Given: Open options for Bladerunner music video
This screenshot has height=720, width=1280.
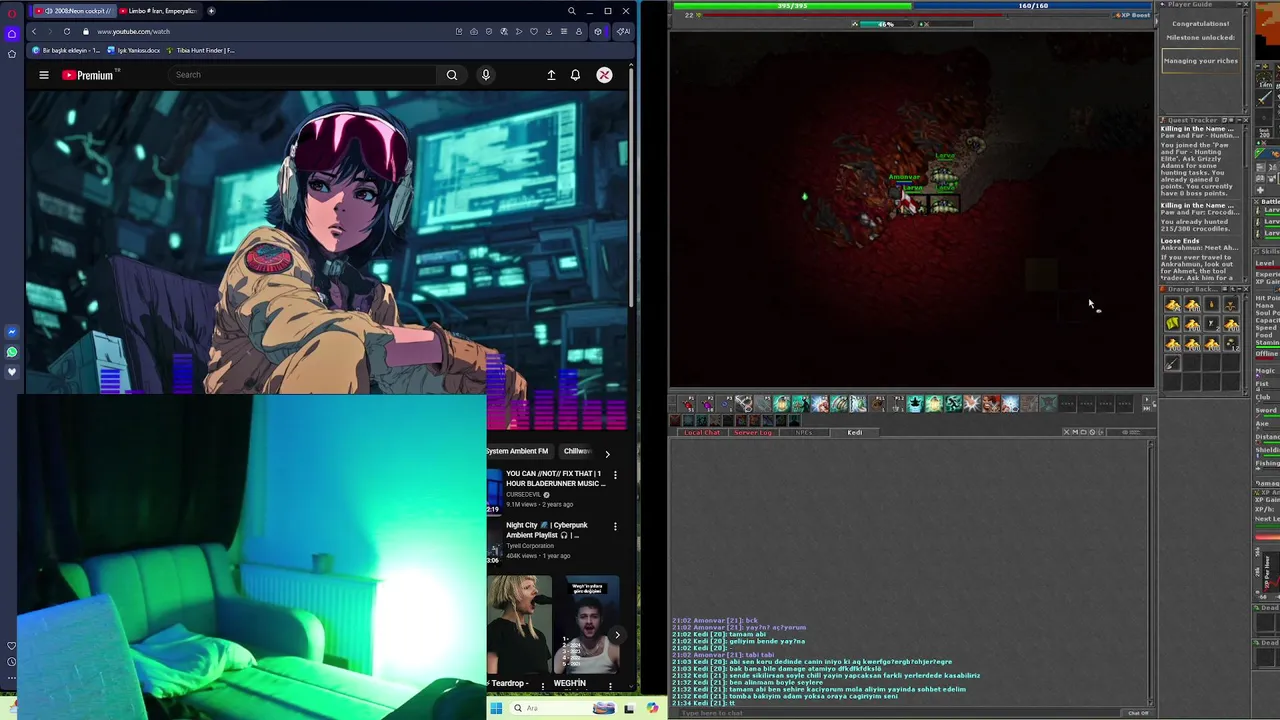Looking at the screenshot, I should [615, 474].
